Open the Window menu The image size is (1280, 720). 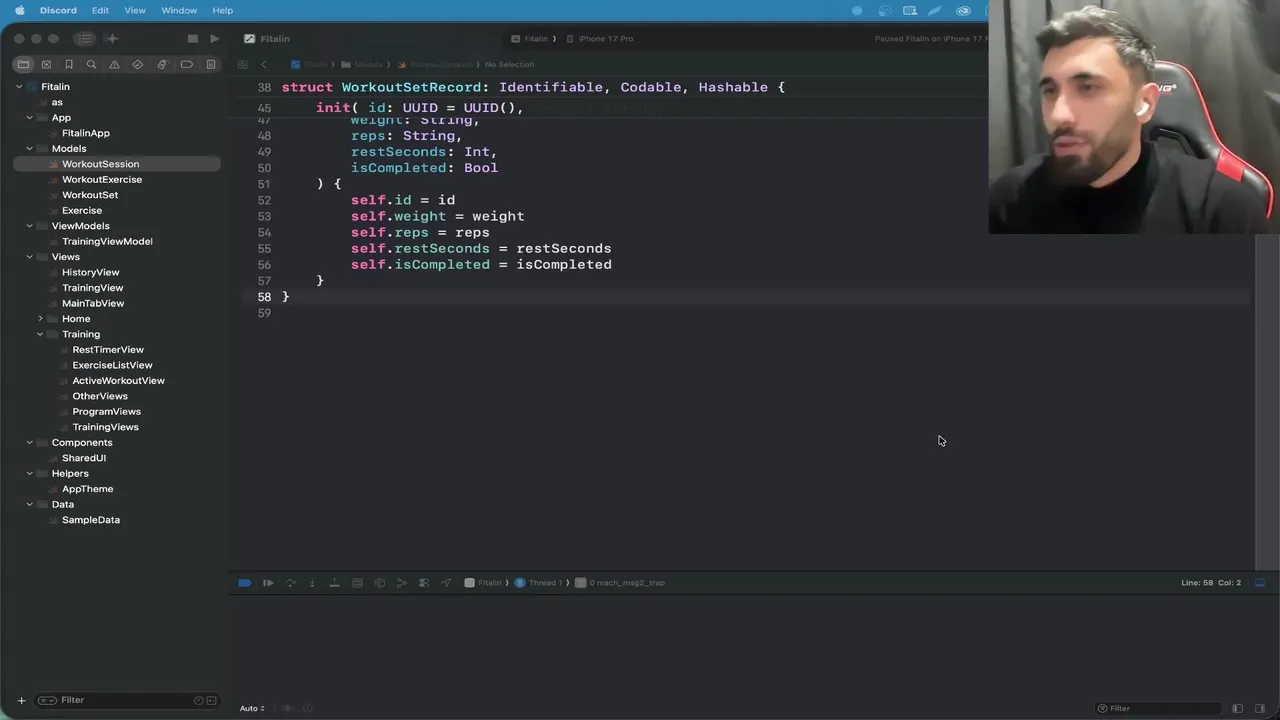179,10
